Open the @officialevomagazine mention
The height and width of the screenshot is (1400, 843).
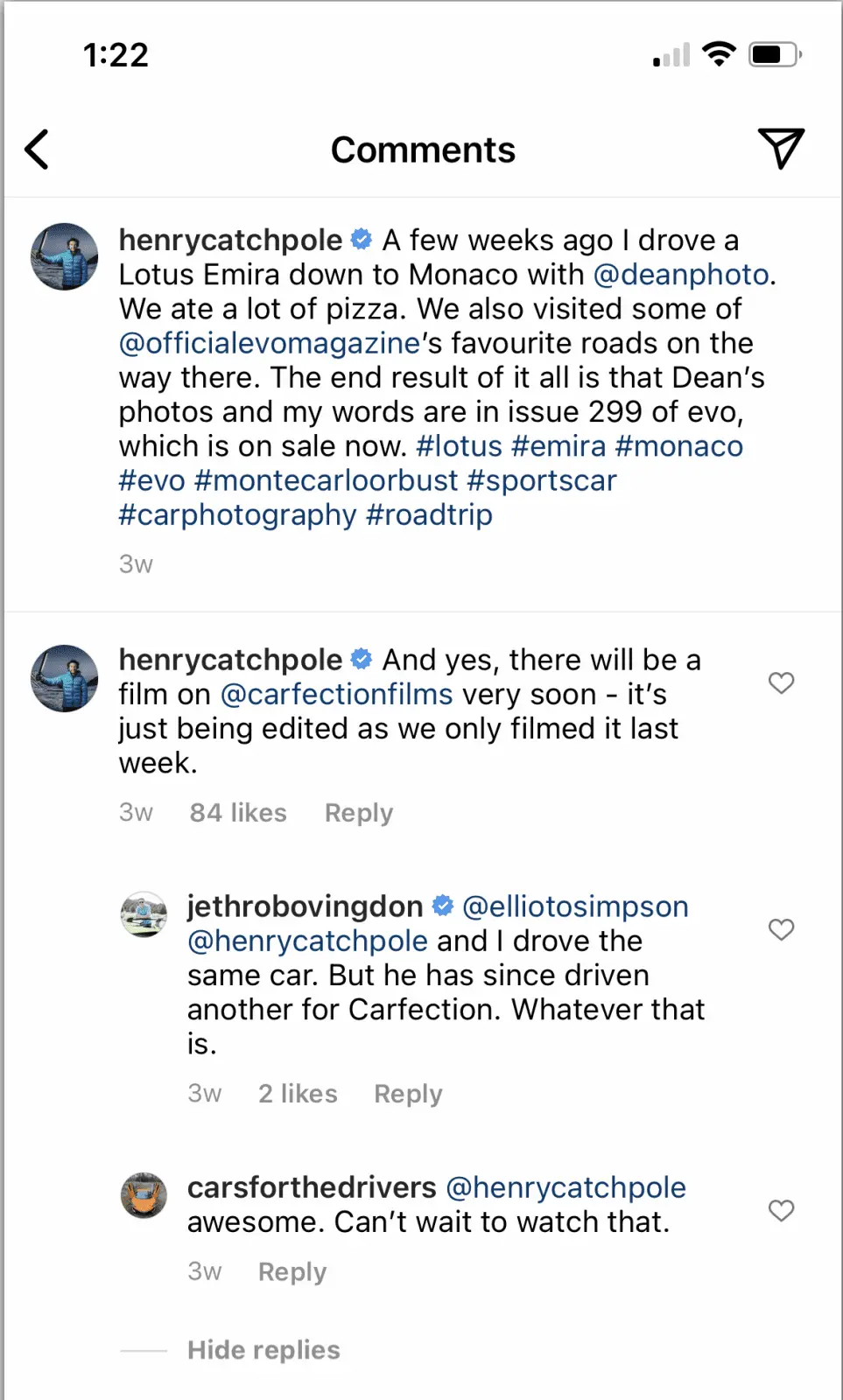click(270, 343)
